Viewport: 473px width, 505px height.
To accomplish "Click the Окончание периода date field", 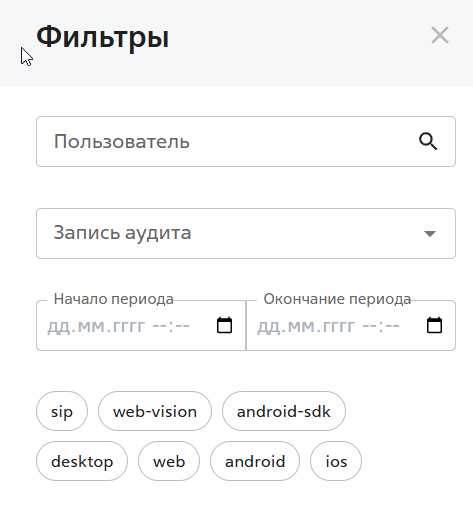I will coord(351,325).
